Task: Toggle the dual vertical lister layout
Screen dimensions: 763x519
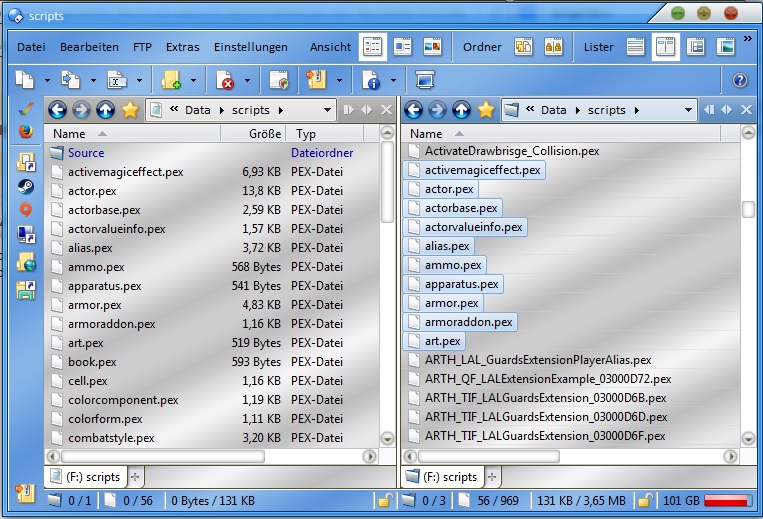Action: 665,47
